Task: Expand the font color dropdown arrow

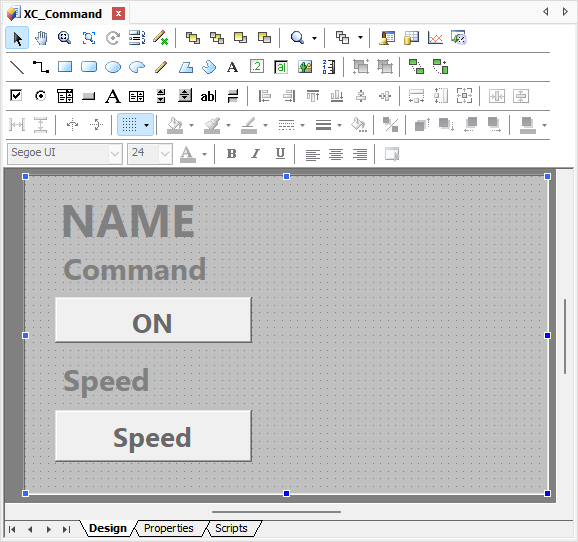Action: [x=204, y=154]
